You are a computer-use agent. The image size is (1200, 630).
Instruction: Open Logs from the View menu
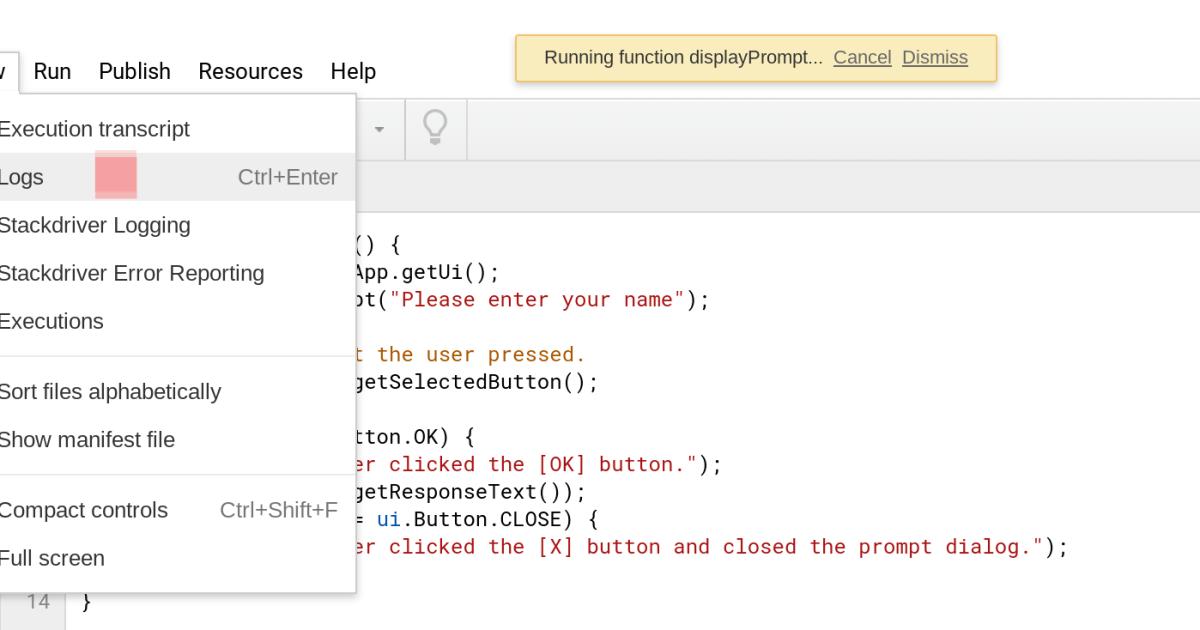pos(22,177)
